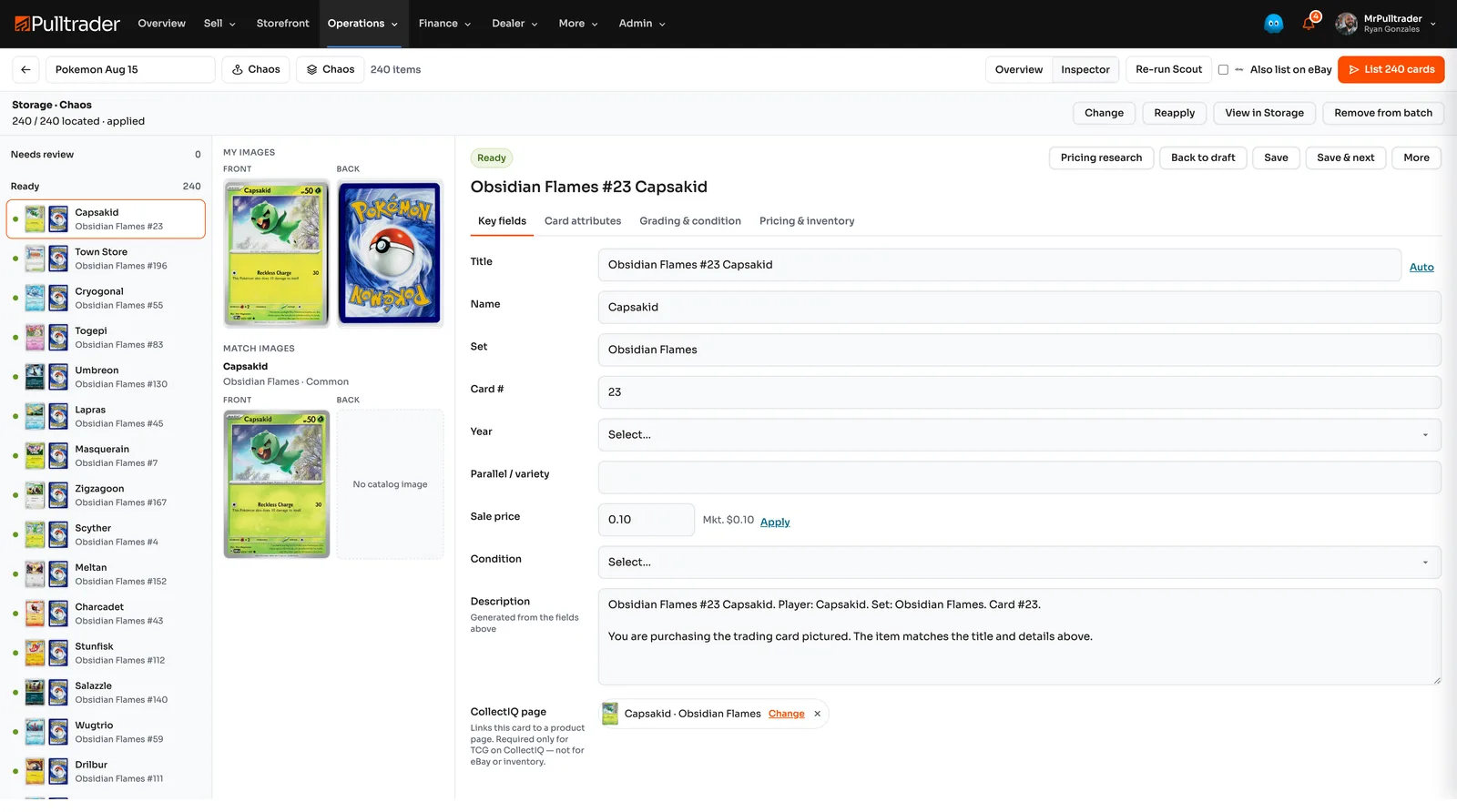
Task: Select the Charcadet card in the list
Action: point(106,614)
